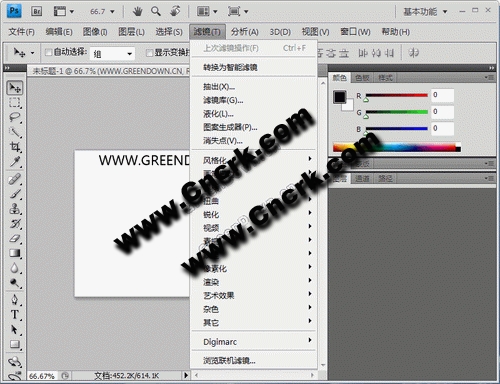Open the Image (图像) menu
The image size is (500, 384).
(95, 32)
